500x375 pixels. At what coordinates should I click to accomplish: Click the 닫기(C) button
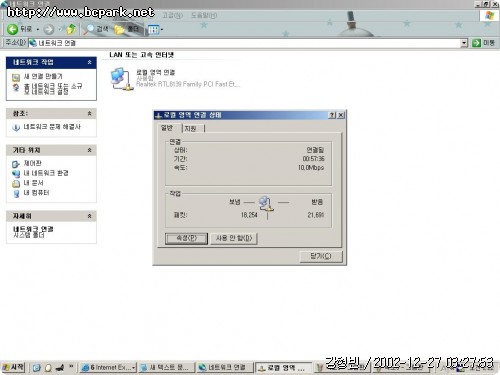pos(321,256)
